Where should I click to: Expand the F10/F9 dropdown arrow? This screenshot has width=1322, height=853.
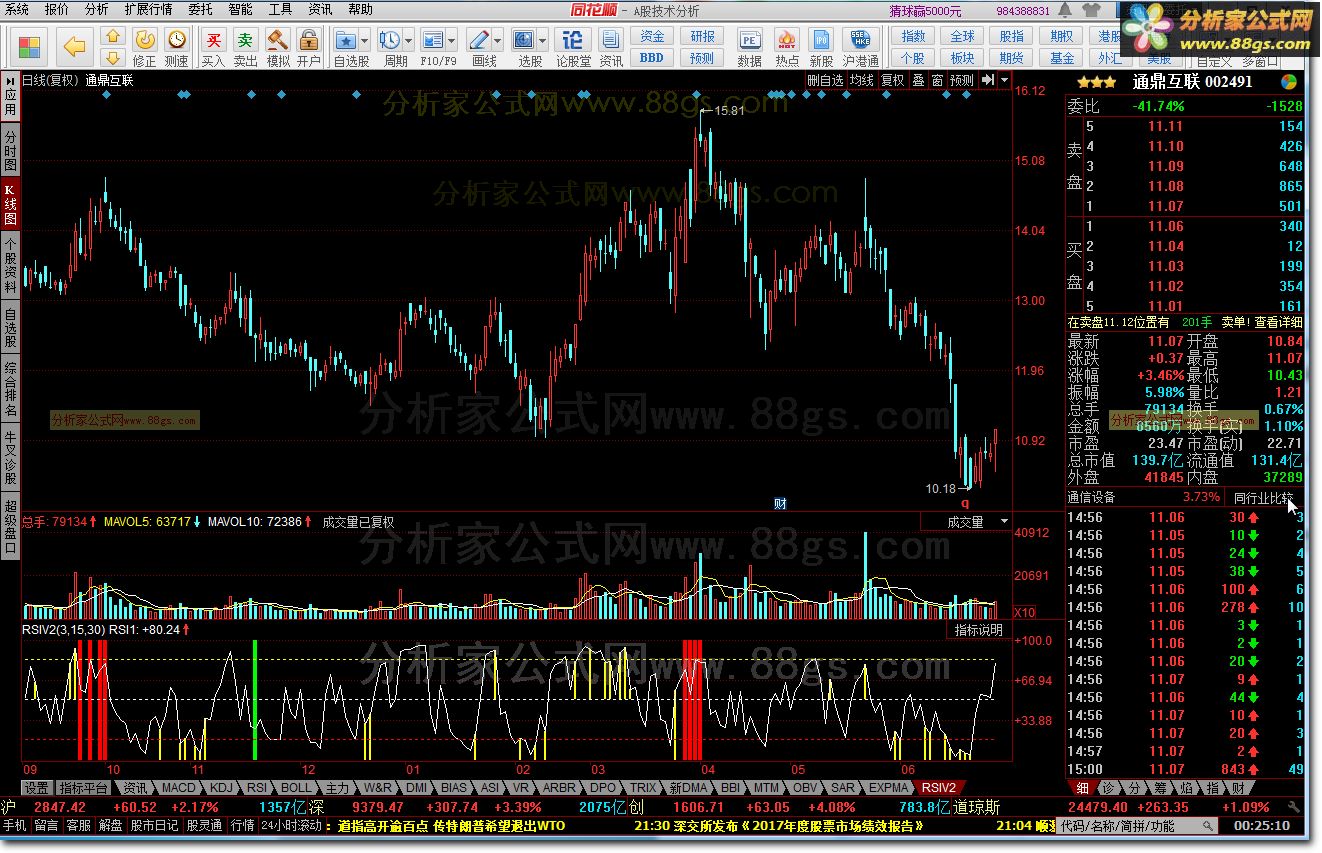pyautogui.click(x=452, y=41)
